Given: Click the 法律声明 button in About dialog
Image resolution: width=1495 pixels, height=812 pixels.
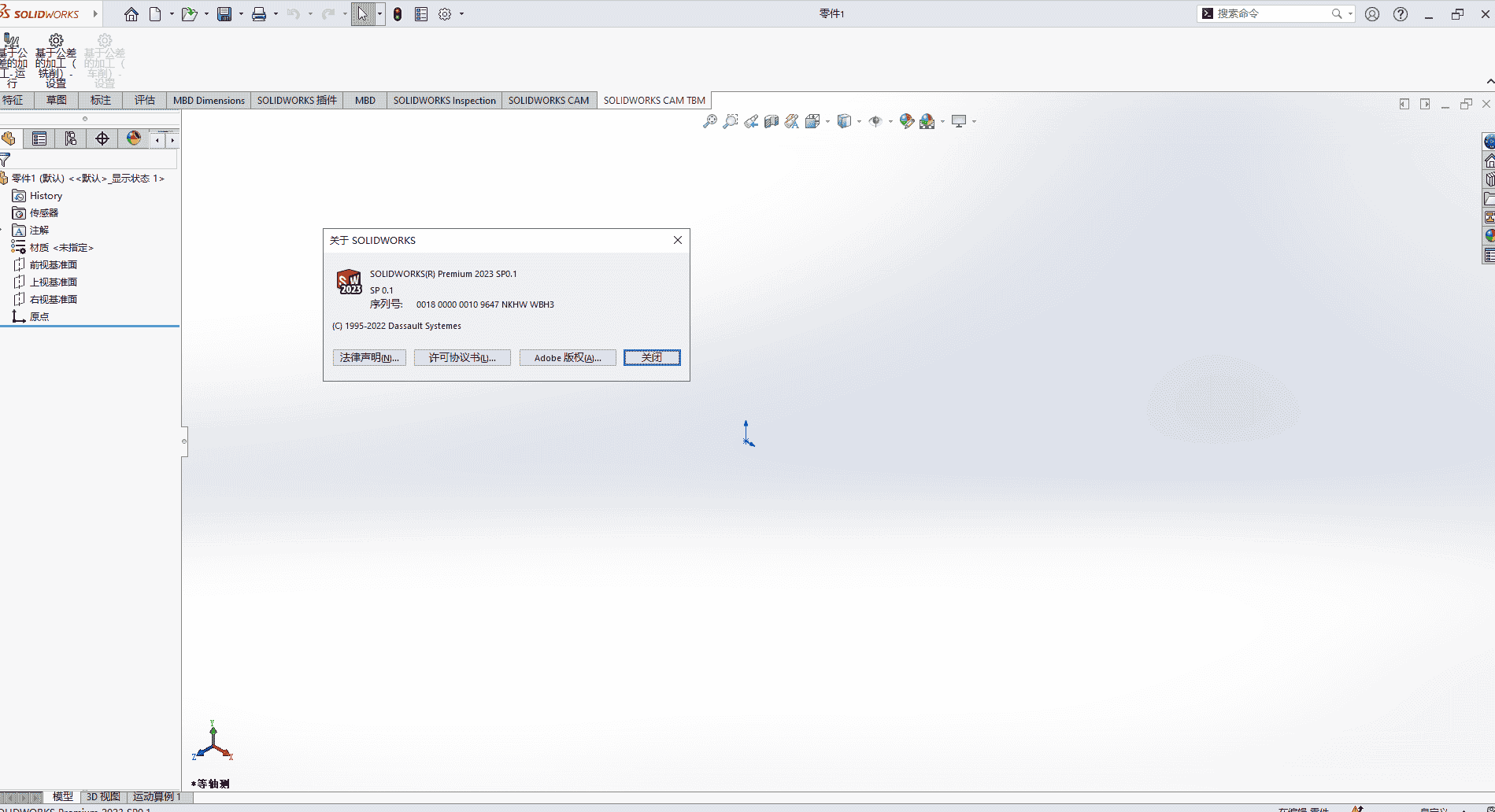Looking at the screenshot, I should (x=369, y=357).
